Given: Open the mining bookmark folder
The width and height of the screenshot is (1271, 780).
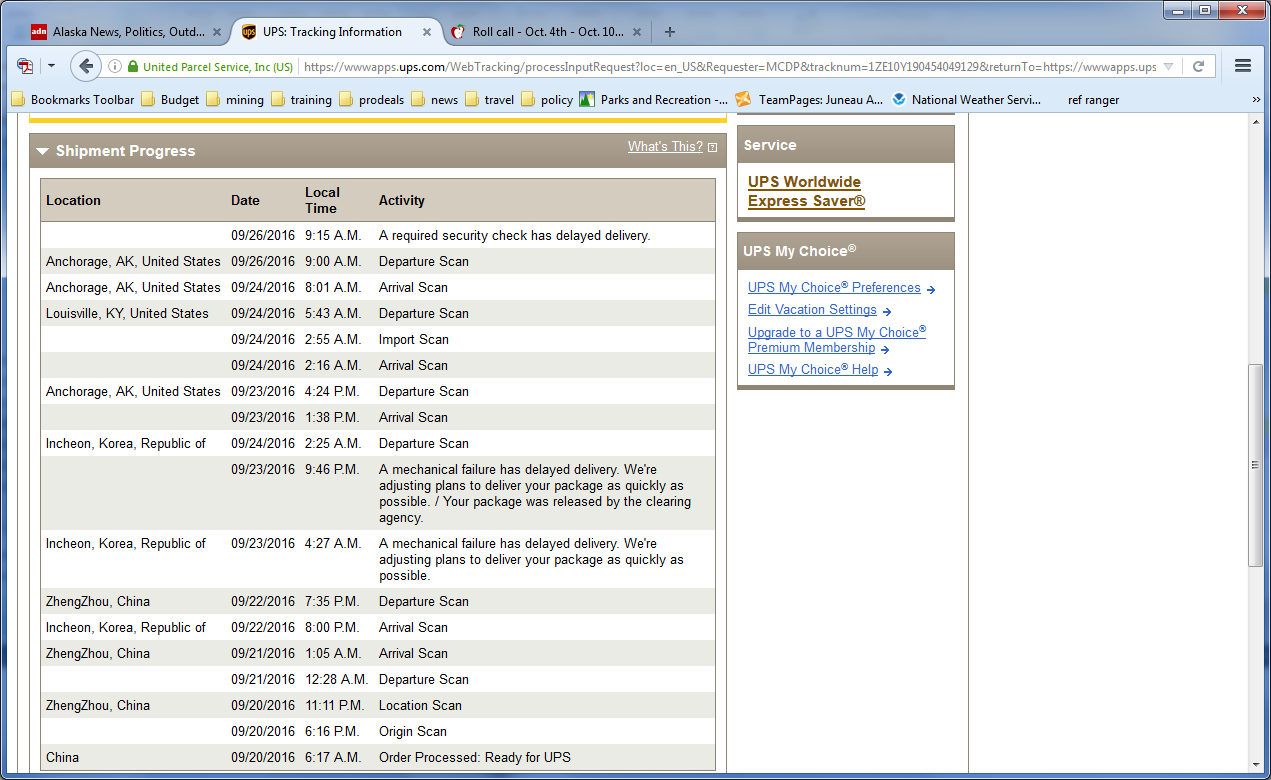Looking at the screenshot, I should tap(235, 100).
